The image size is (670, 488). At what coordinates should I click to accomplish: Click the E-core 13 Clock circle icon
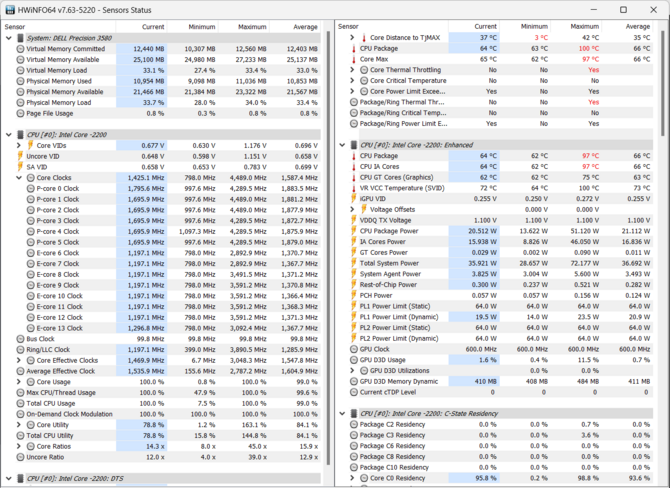(x=30, y=328)
